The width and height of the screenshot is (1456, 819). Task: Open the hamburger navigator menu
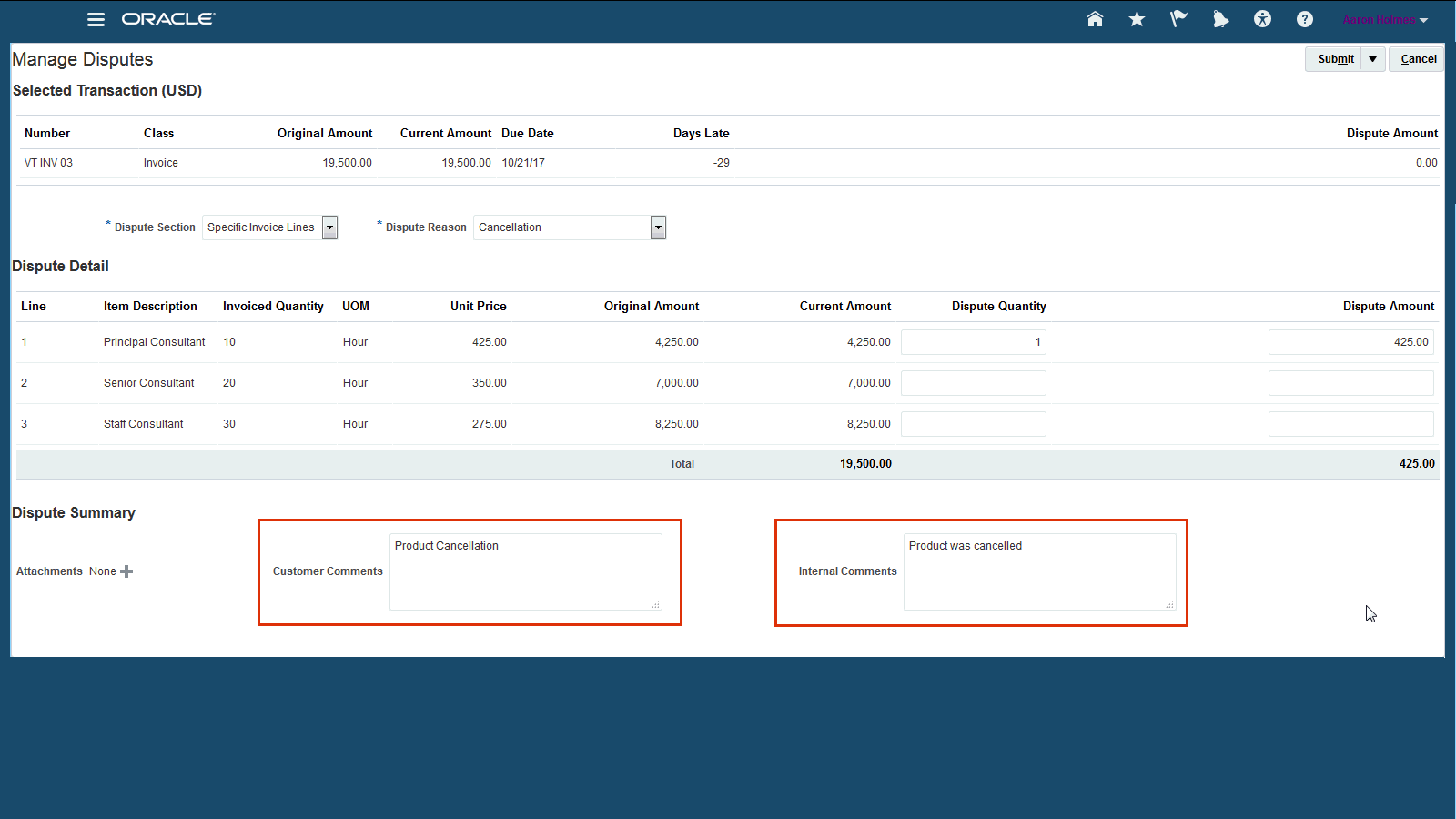[96, 19]
